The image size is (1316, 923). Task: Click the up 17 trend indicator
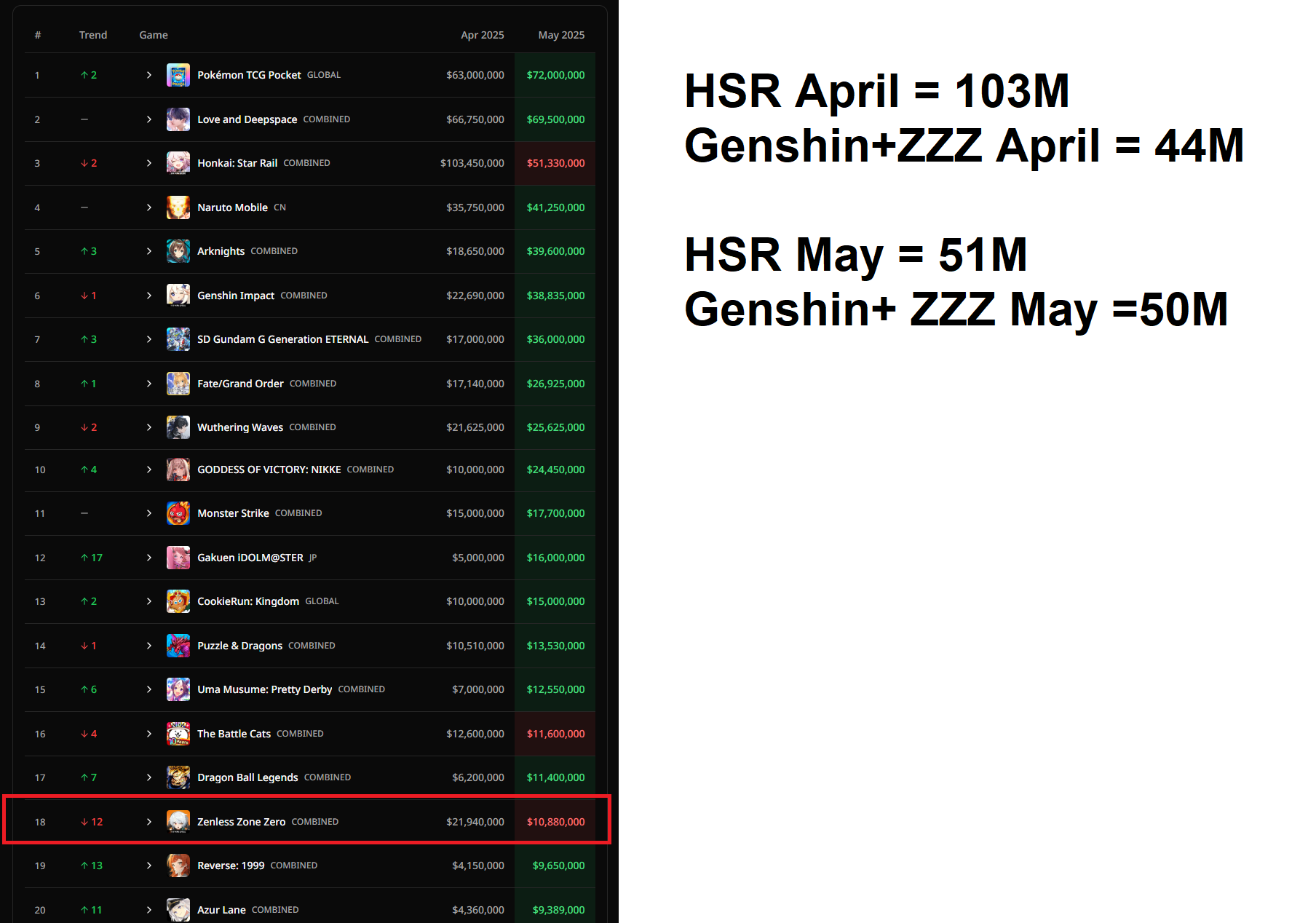(x=92, y=558)
